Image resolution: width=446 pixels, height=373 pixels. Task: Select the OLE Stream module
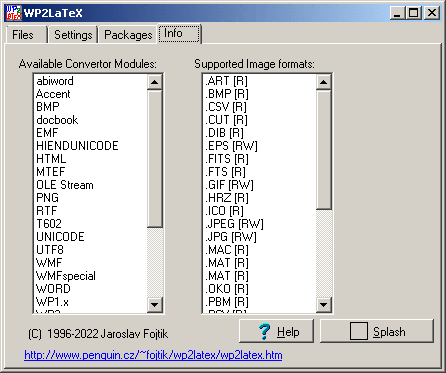[x=91, y=185]
